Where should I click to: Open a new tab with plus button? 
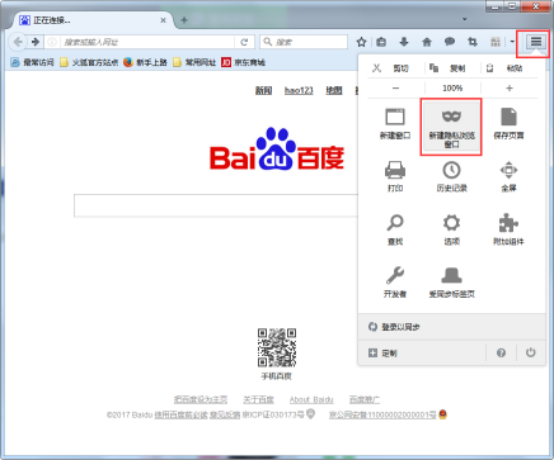coord(184,20)
